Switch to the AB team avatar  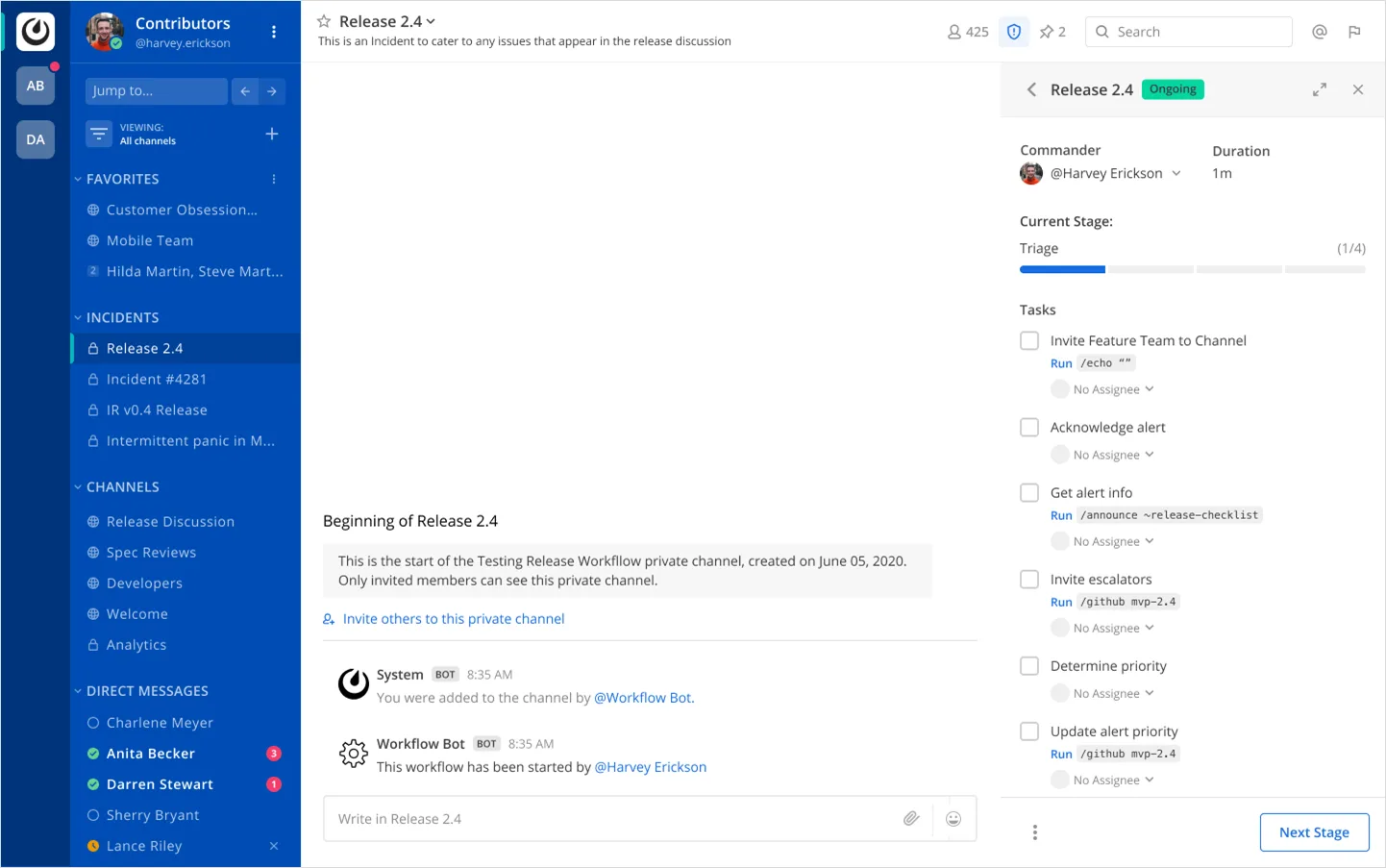36,86
